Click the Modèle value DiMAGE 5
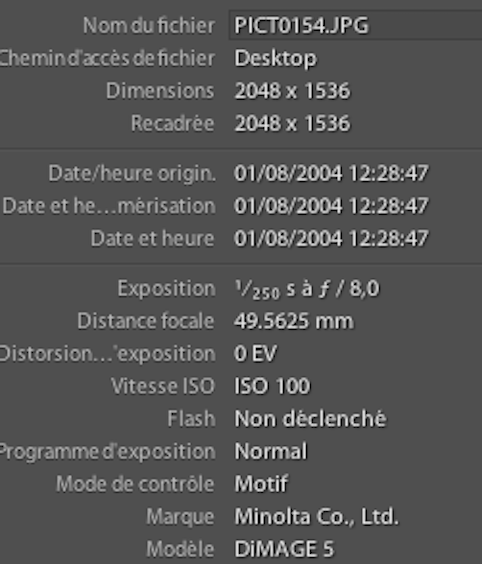 coord(284,549)
